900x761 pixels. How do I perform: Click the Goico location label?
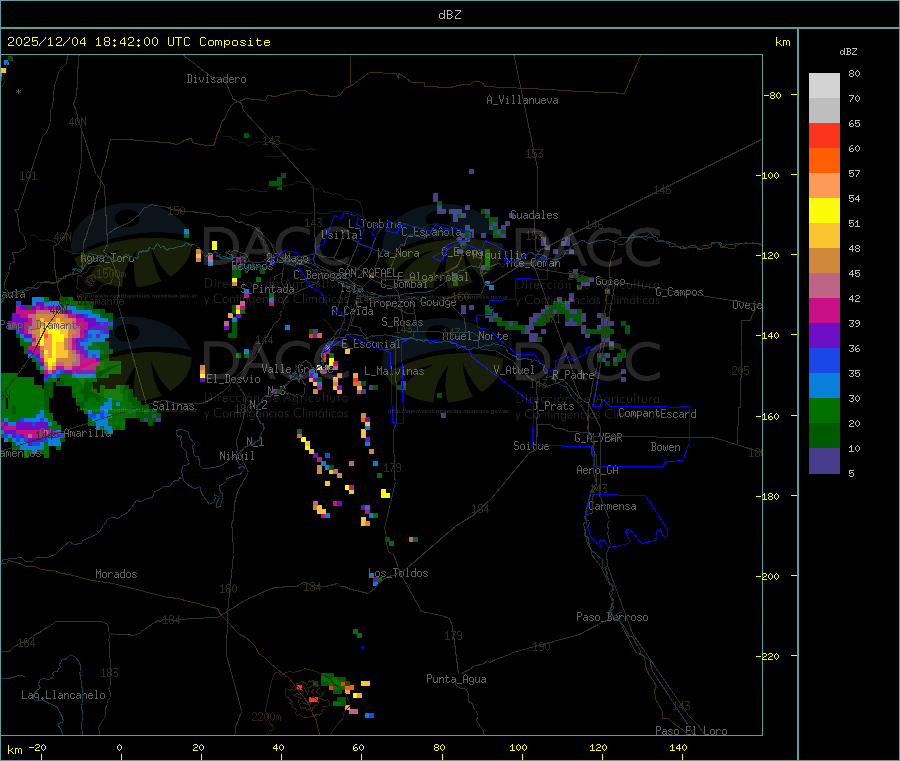pos(610,281)
